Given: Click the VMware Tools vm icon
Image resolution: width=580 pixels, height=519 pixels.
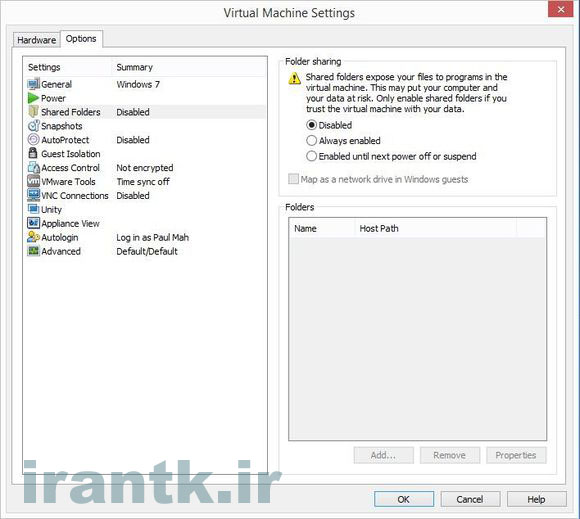Looking at the screenshot, I should pyautogui.click(x=33, y=181).
